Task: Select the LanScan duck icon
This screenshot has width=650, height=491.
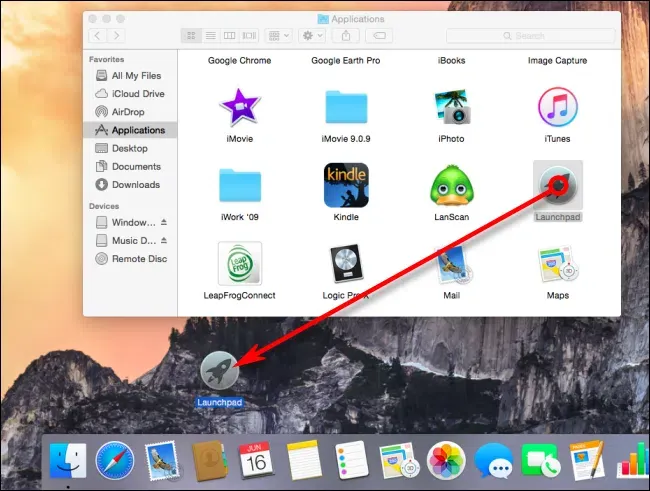Action: 451,185
